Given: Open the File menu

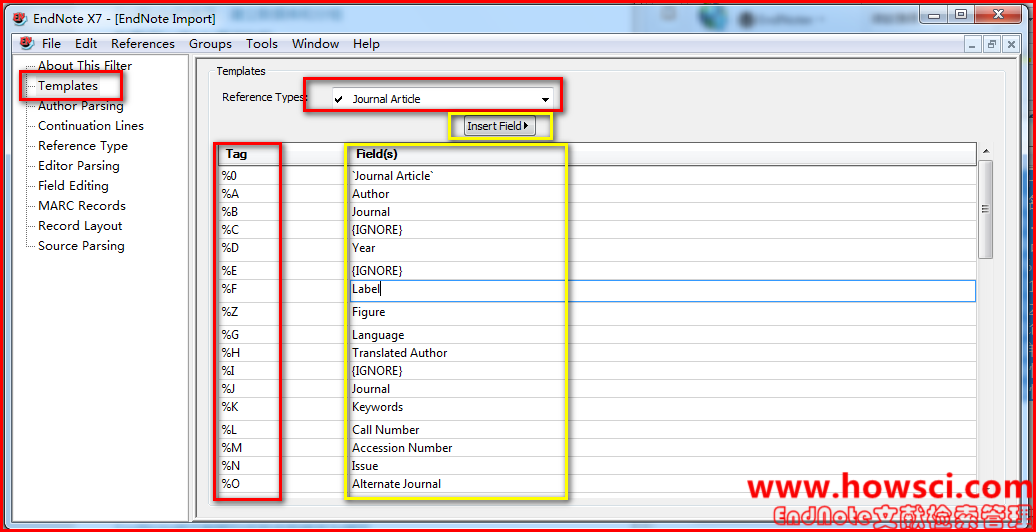Looking at the screenshot, I should (x=51, y=44).
